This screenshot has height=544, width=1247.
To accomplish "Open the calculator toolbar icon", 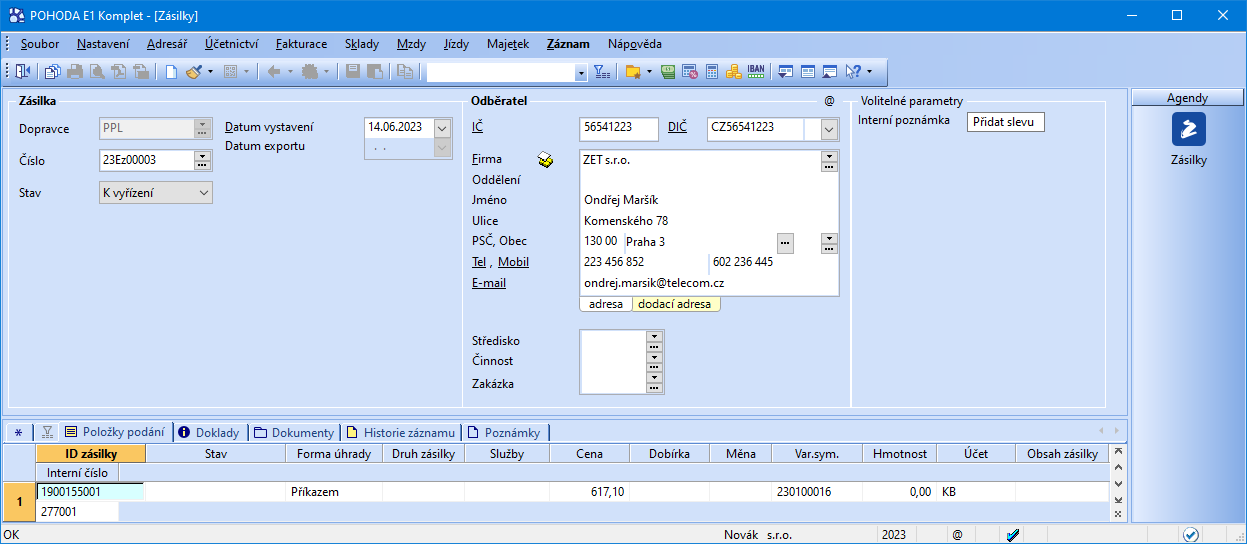I will click(712, 71).
